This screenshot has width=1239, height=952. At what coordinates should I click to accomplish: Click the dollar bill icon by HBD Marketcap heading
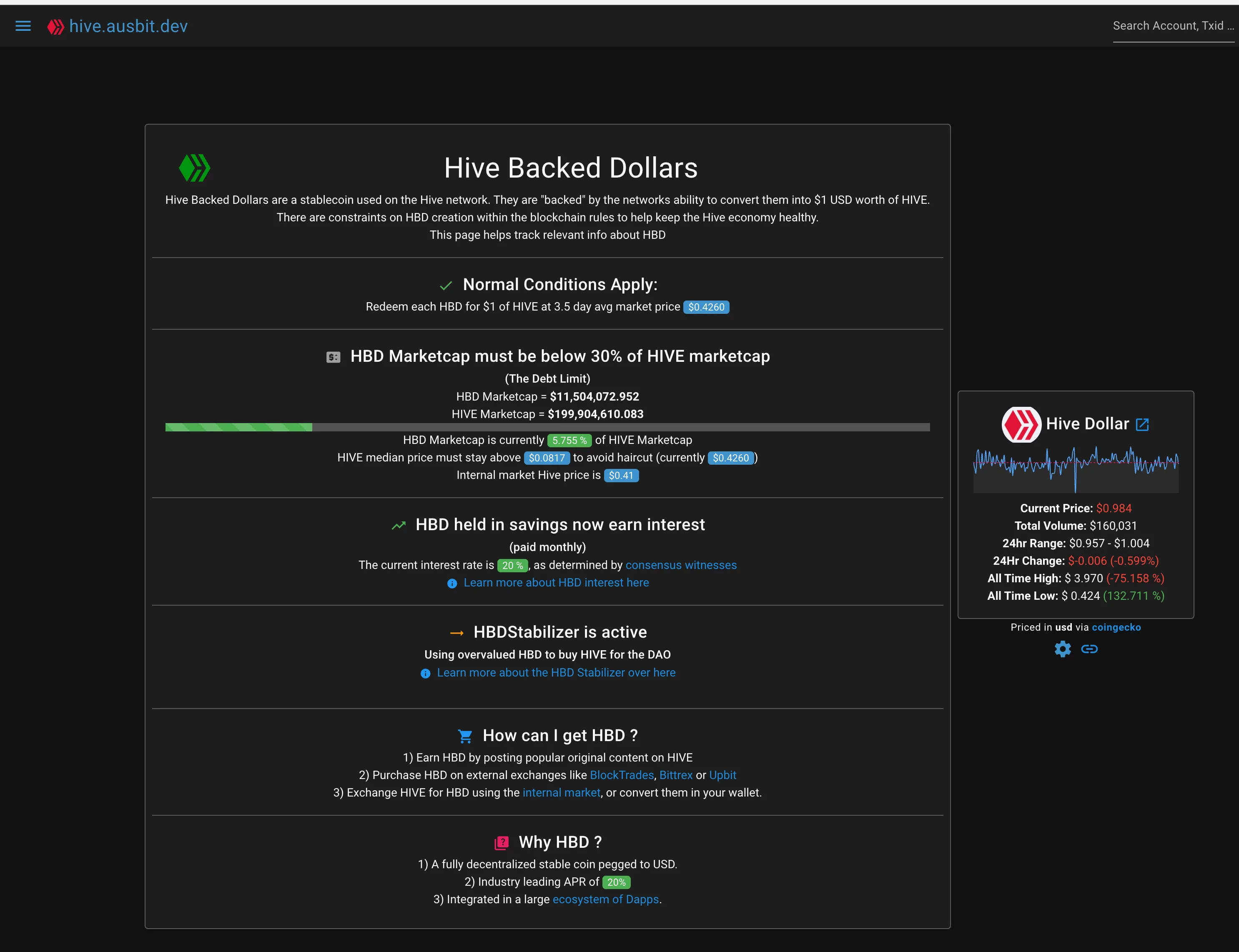[333, 357]
